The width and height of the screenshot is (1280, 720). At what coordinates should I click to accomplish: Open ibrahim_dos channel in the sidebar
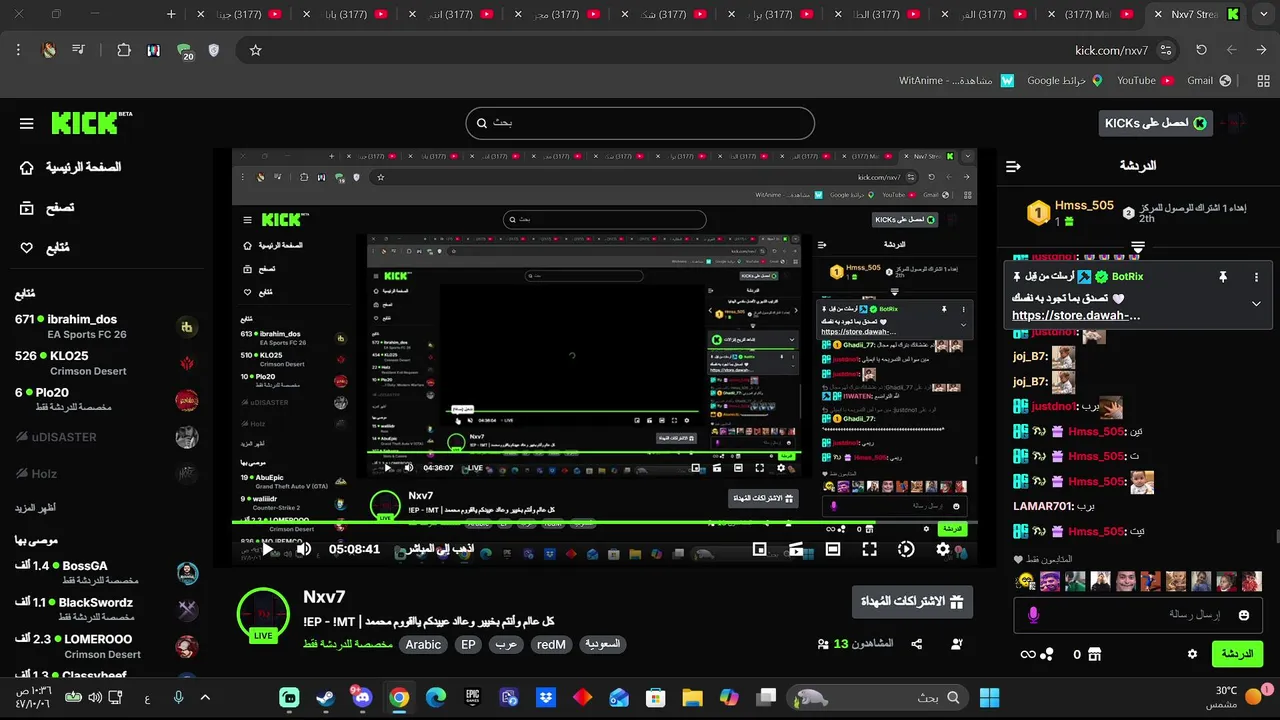click(106, 326)
